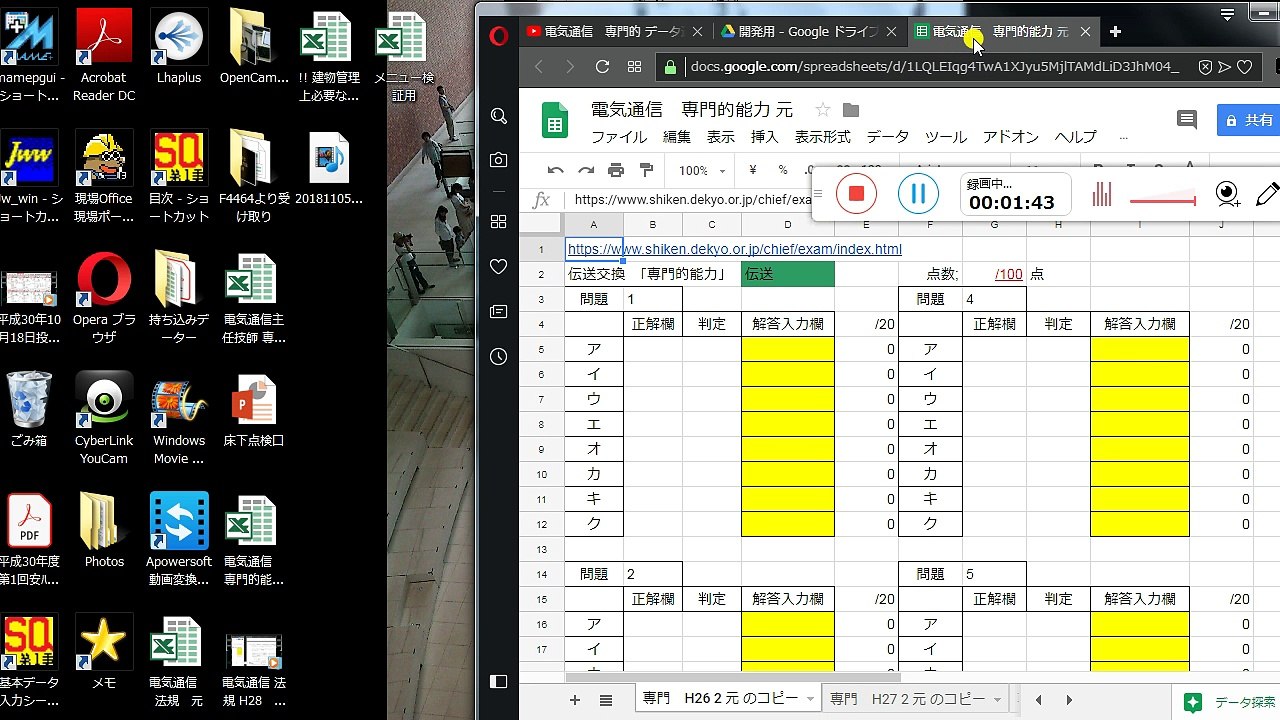
Task: Adjust the recorder volume slider
Action: [1163, 200]
